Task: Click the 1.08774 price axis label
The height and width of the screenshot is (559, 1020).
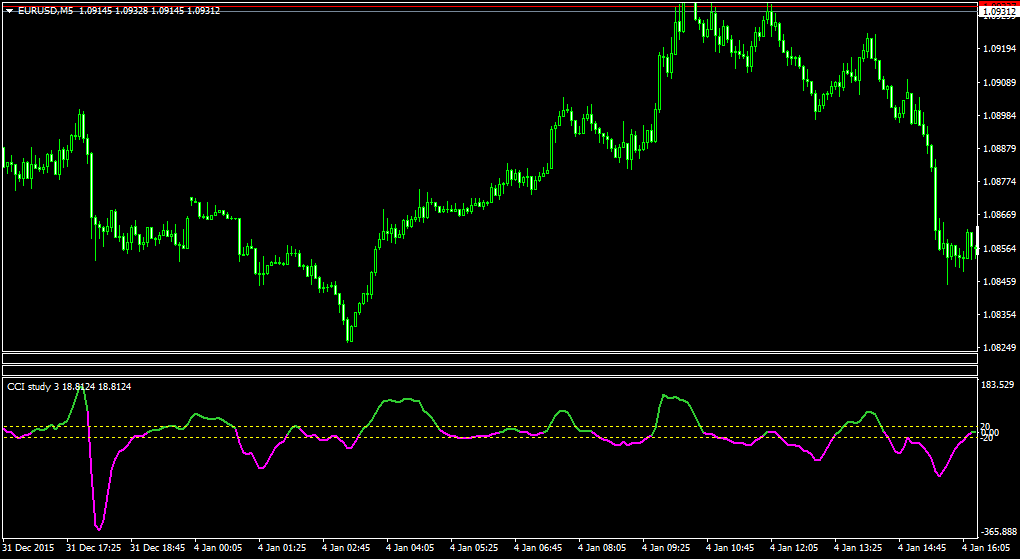Action: click(1000, 182)
